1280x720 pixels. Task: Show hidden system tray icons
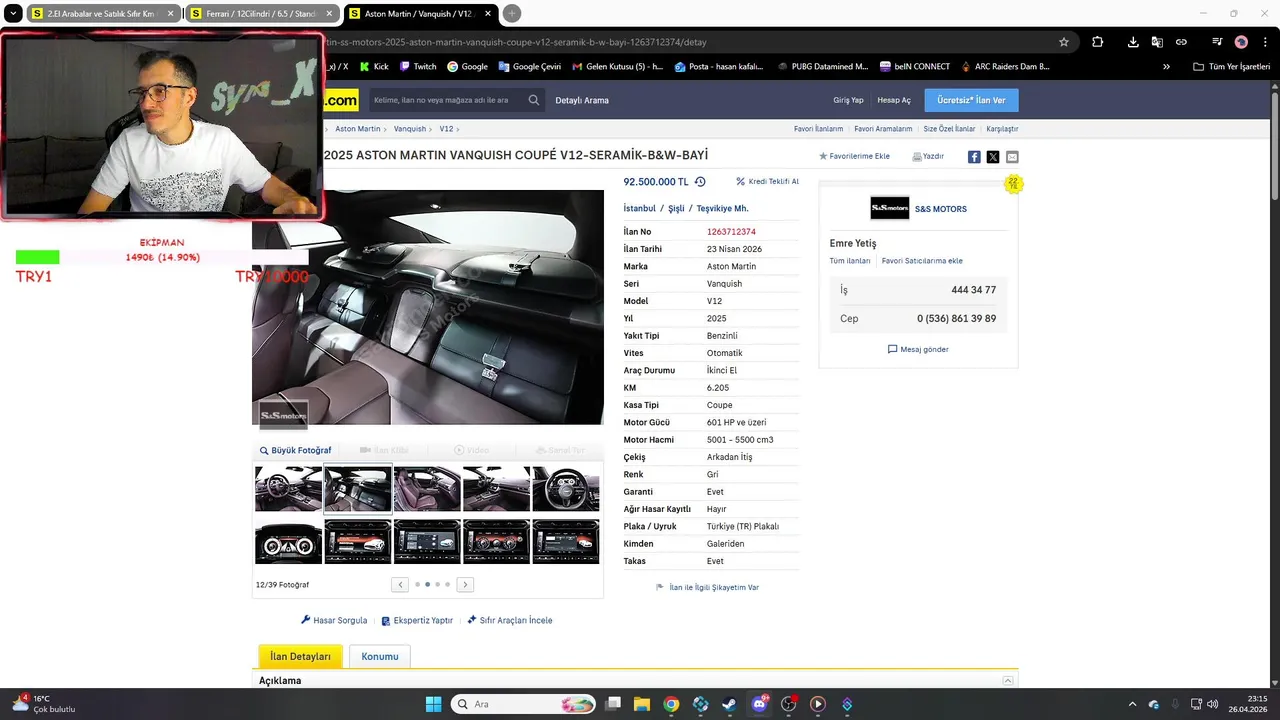coord(1132,704)
